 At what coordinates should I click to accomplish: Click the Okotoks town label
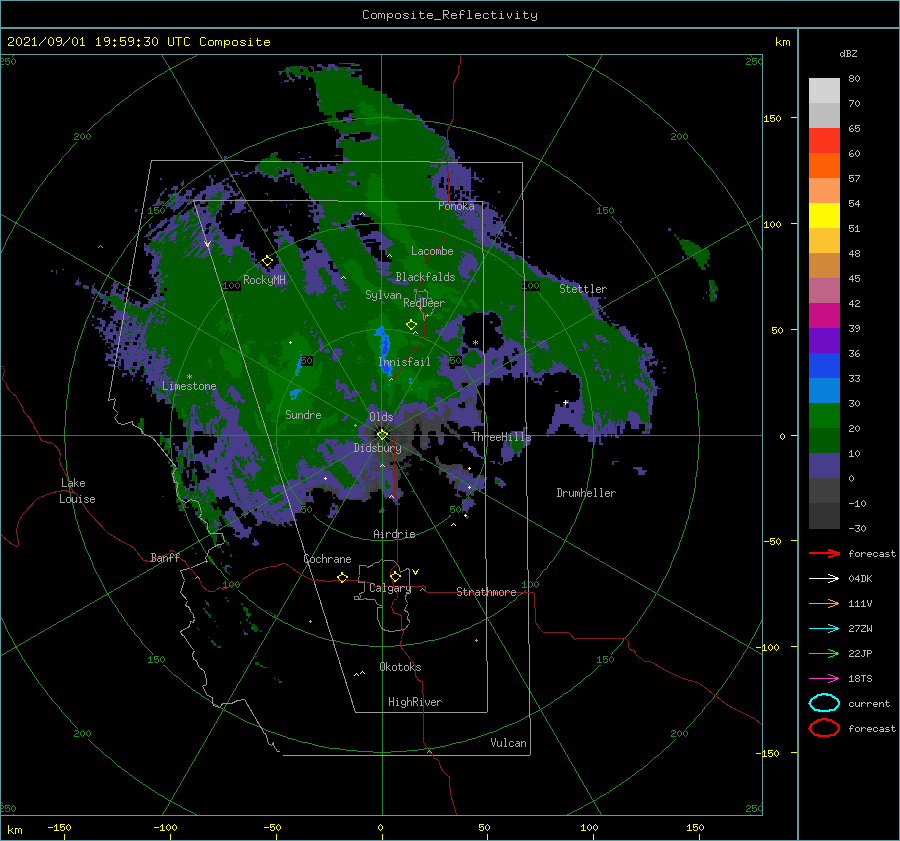point(400,667)
